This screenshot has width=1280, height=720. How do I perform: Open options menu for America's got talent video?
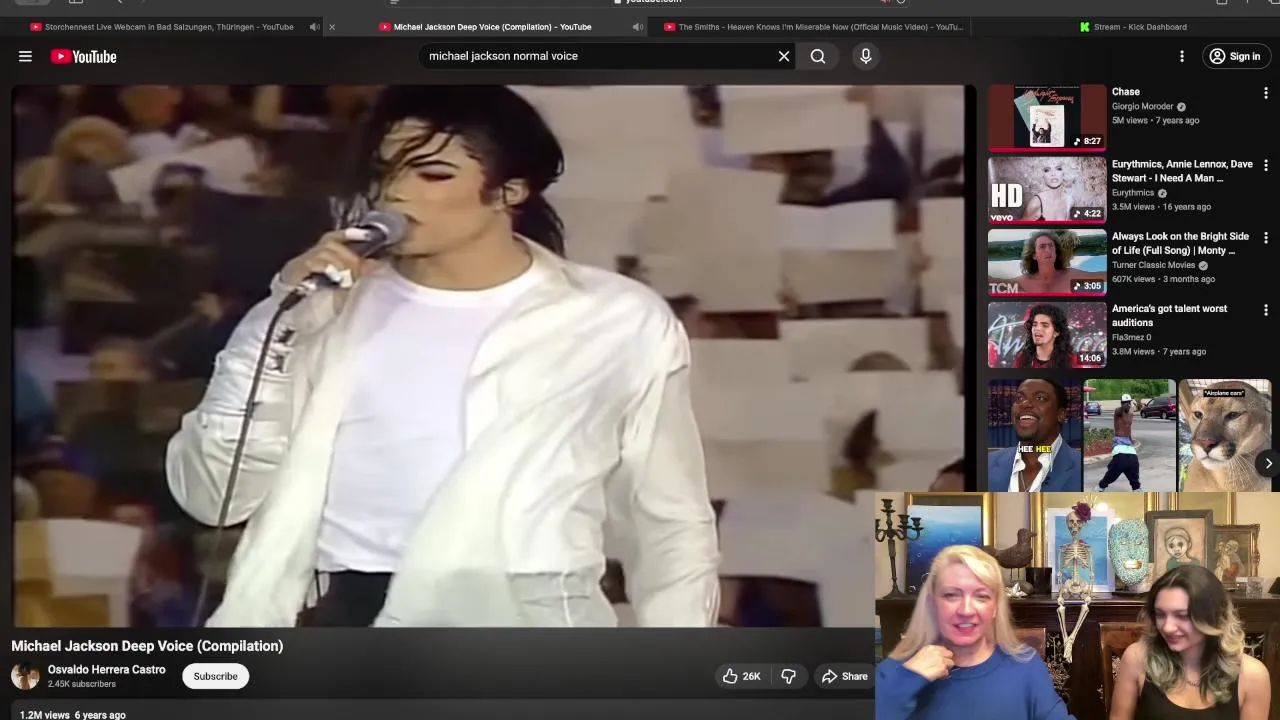pos(1266,310)
